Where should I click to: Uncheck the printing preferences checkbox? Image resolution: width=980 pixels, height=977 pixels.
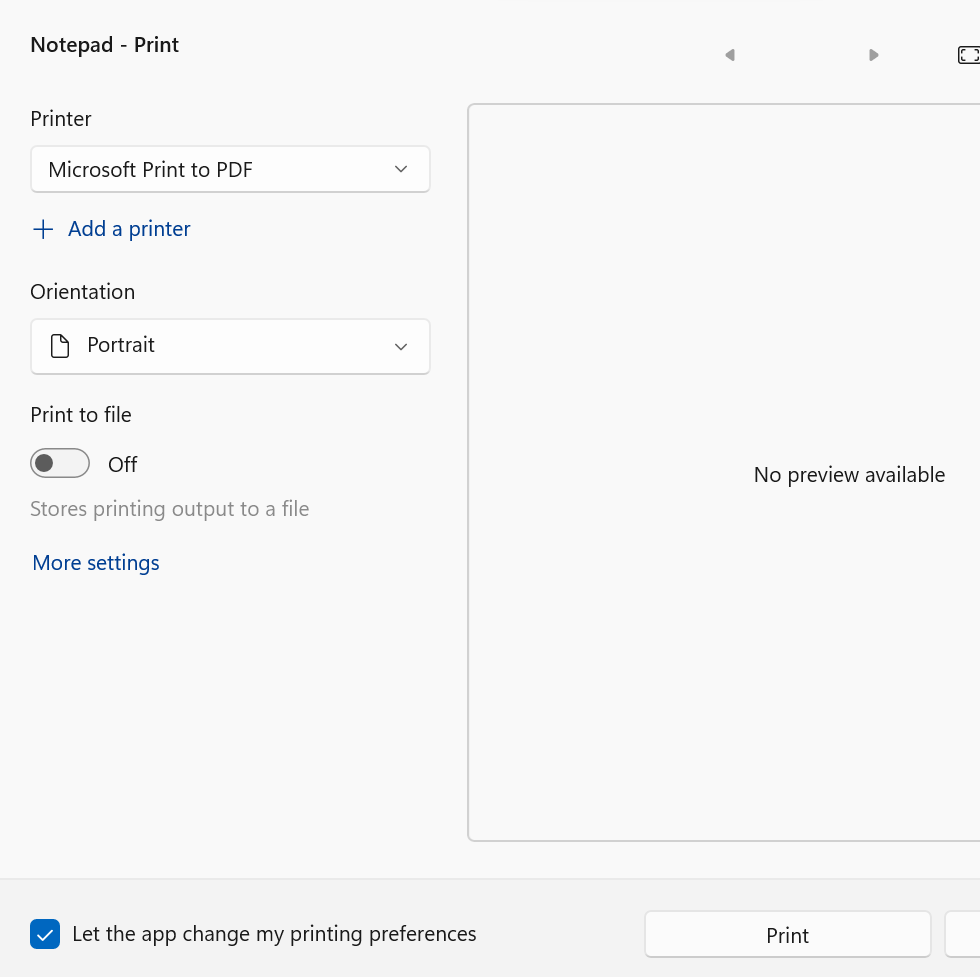tap(45, 934)
